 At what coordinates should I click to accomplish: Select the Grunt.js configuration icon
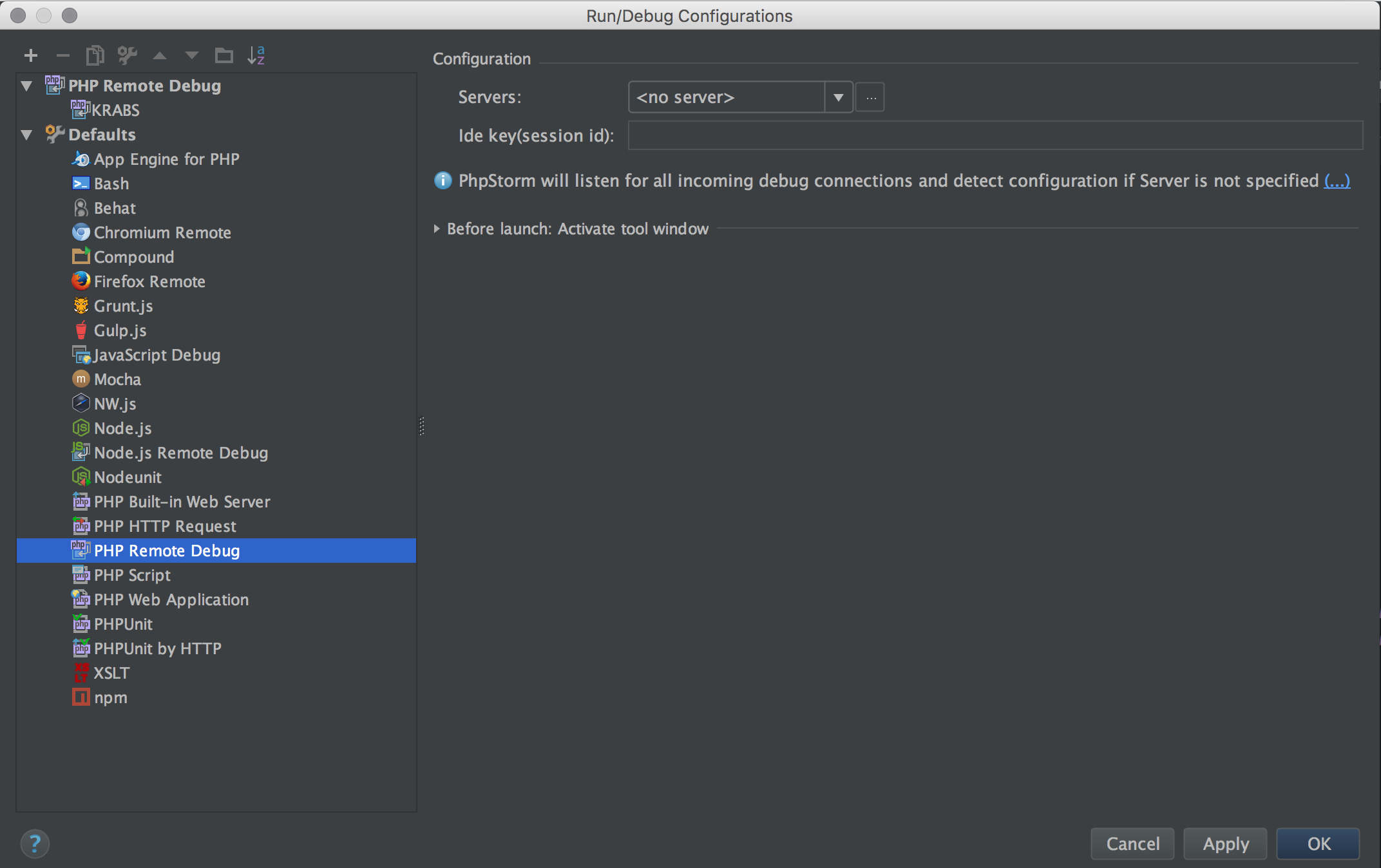point(80,306)
